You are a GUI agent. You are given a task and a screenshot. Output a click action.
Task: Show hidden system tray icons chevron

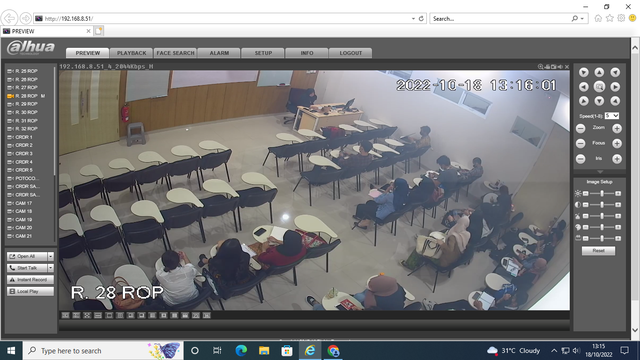(x=554, y=351)
